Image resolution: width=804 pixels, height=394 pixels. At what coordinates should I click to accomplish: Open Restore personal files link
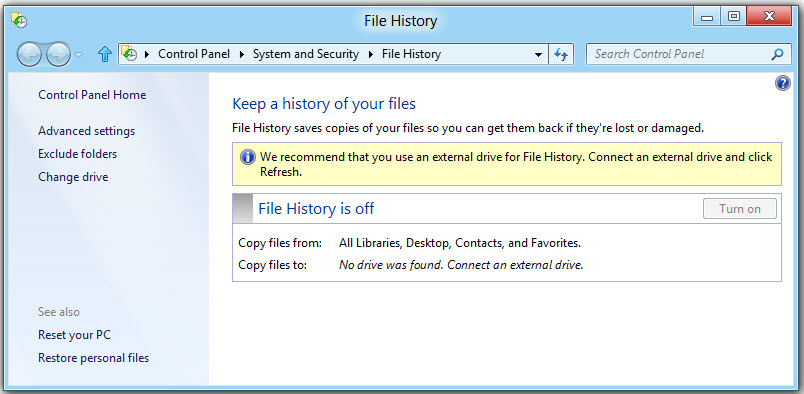pyautogui.click(x=93, y=358)
